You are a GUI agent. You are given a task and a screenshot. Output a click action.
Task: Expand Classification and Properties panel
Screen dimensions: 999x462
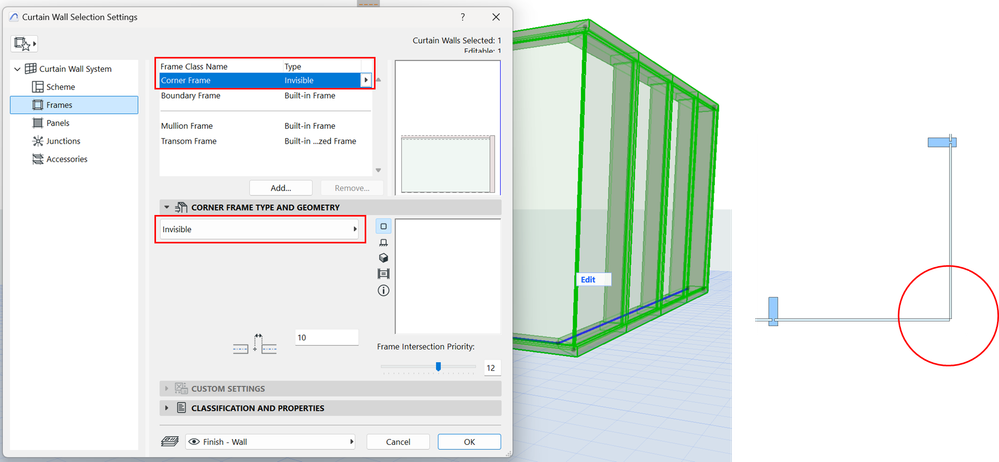[x=167, y=408]
